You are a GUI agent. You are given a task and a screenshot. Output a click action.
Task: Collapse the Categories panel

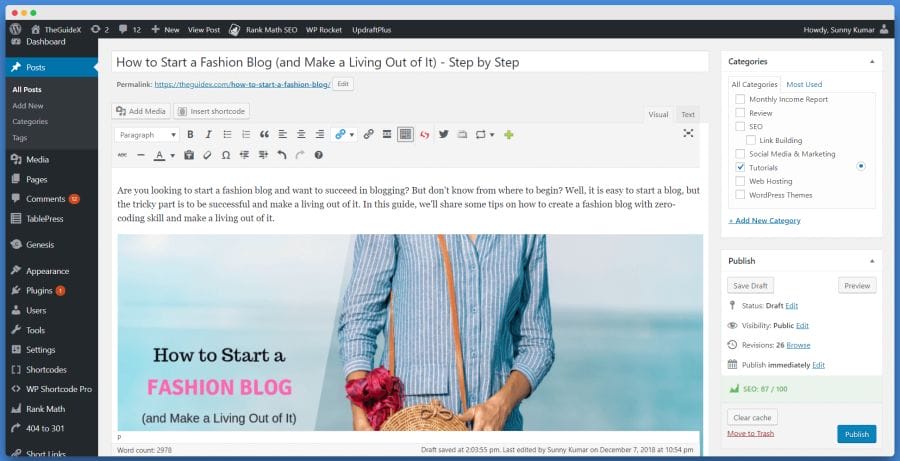click(872, 61)
